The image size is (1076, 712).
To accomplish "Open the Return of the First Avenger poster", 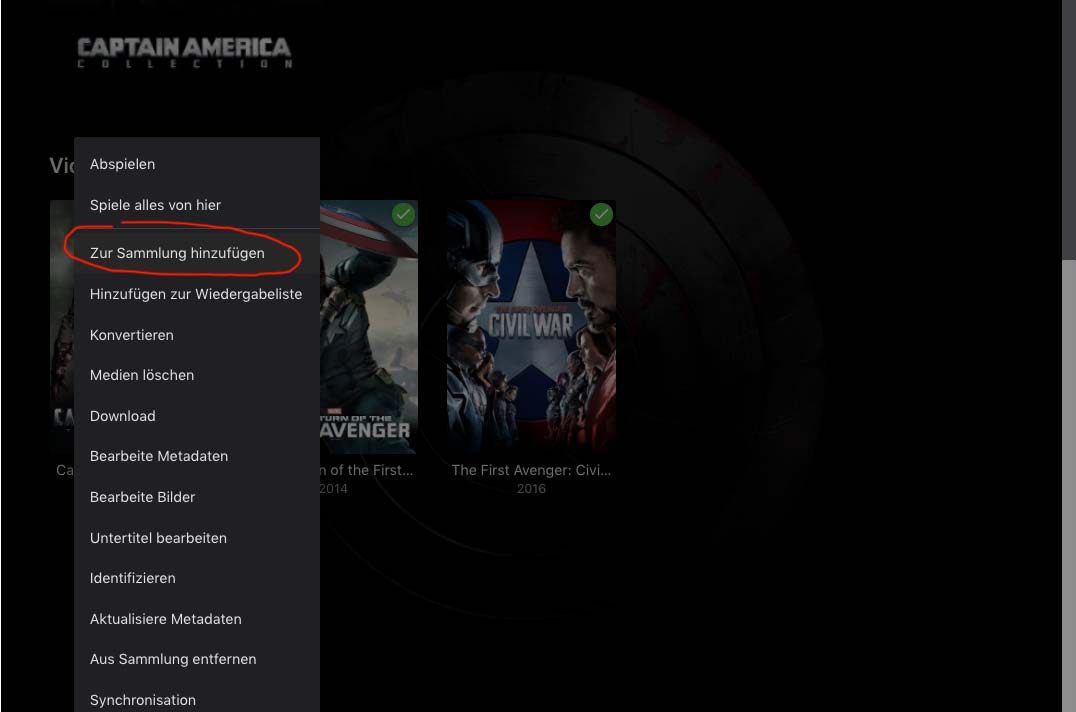I will pos(369,327).
